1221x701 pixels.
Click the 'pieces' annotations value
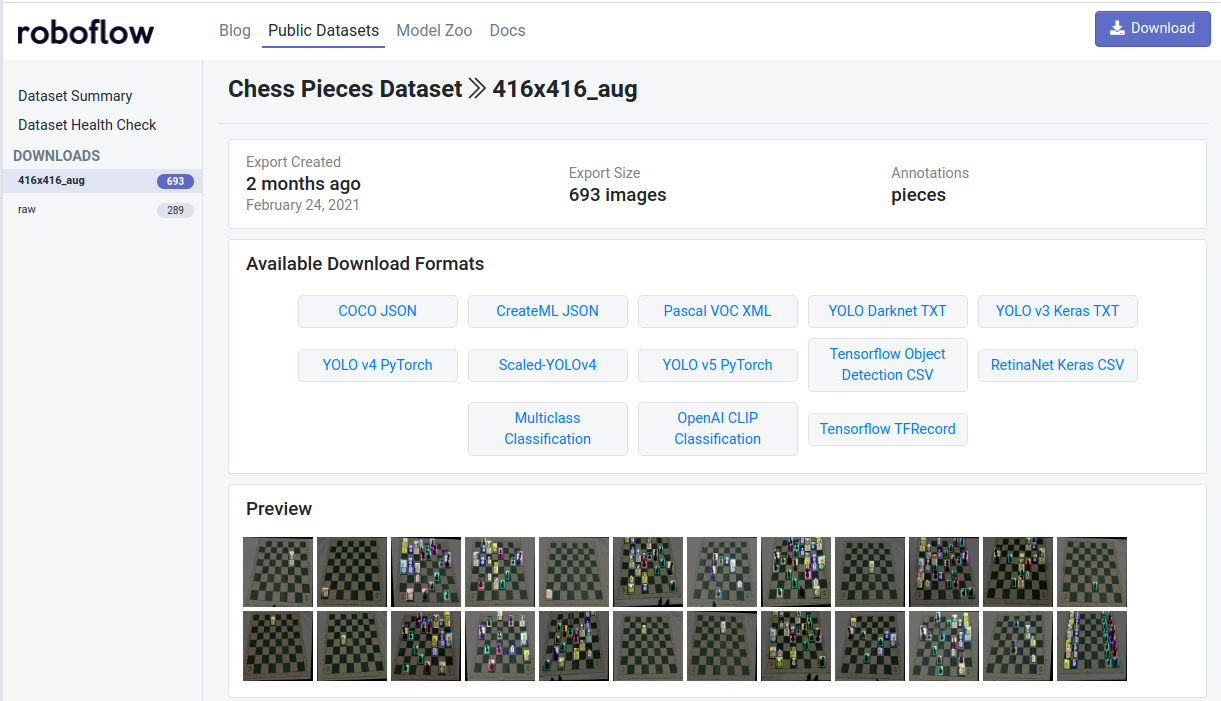(x=919, y=195)
